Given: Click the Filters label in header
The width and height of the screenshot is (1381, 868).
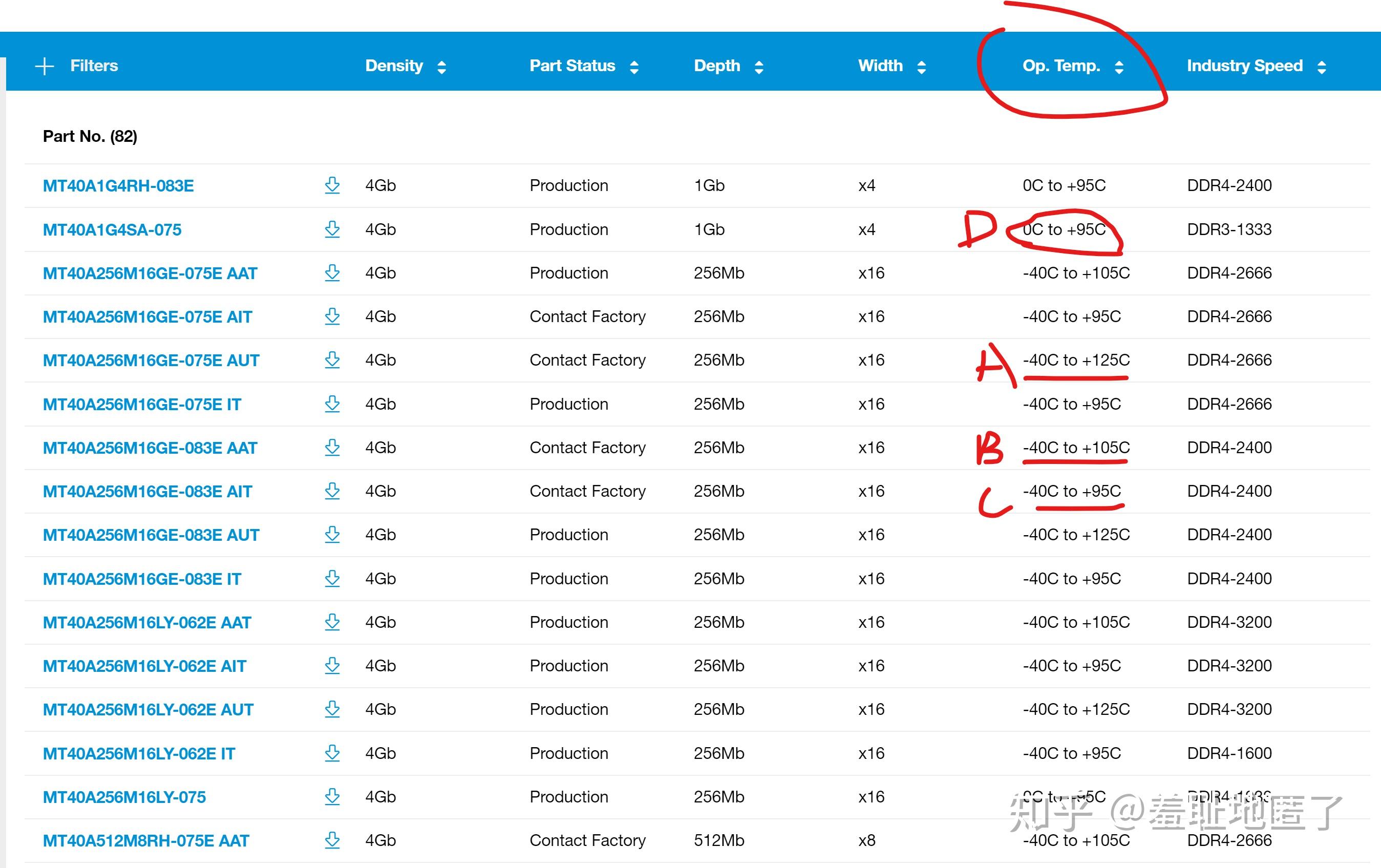Looking at the screenshot, I should coord(94,66).
